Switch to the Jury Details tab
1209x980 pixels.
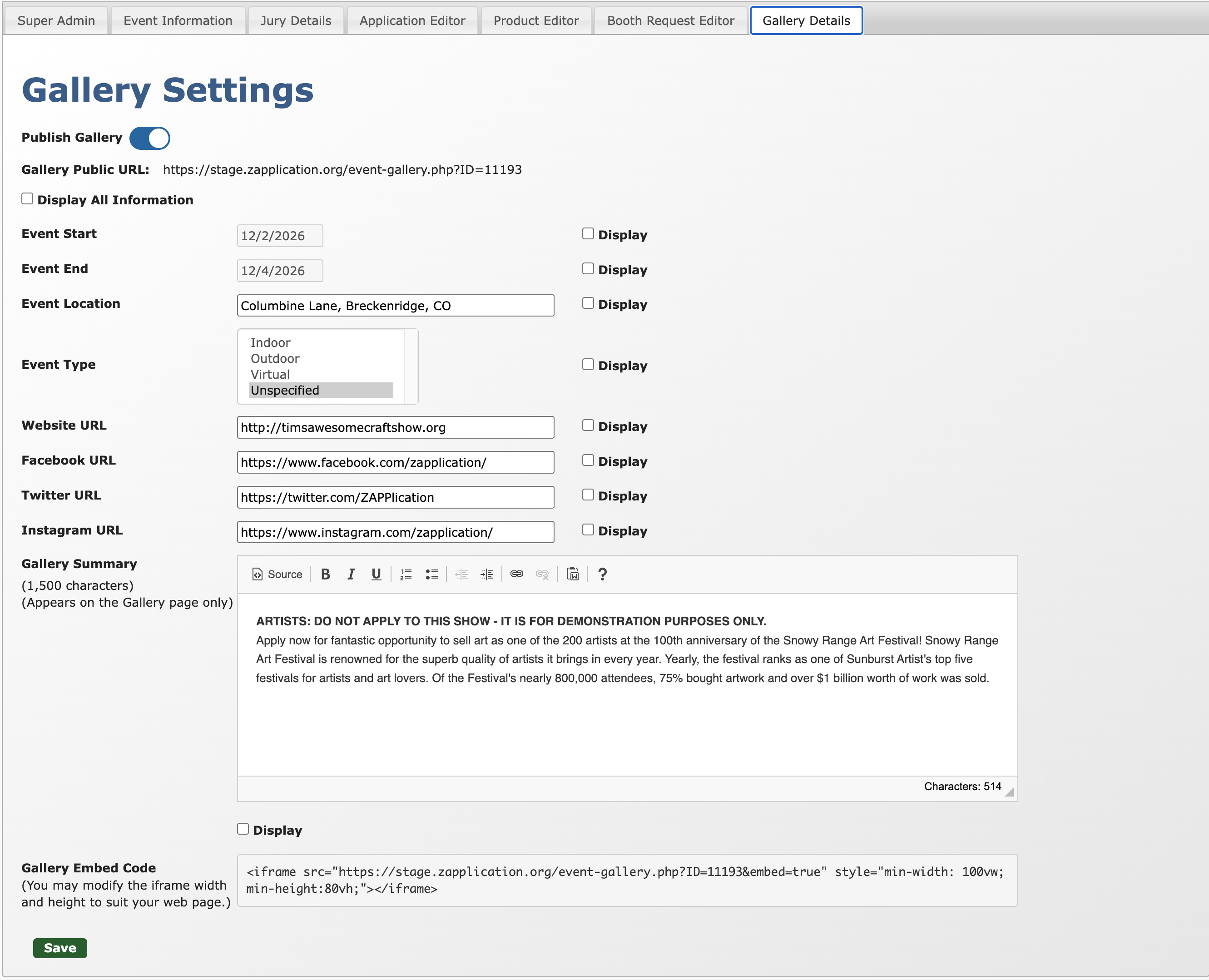pos(296,21)
